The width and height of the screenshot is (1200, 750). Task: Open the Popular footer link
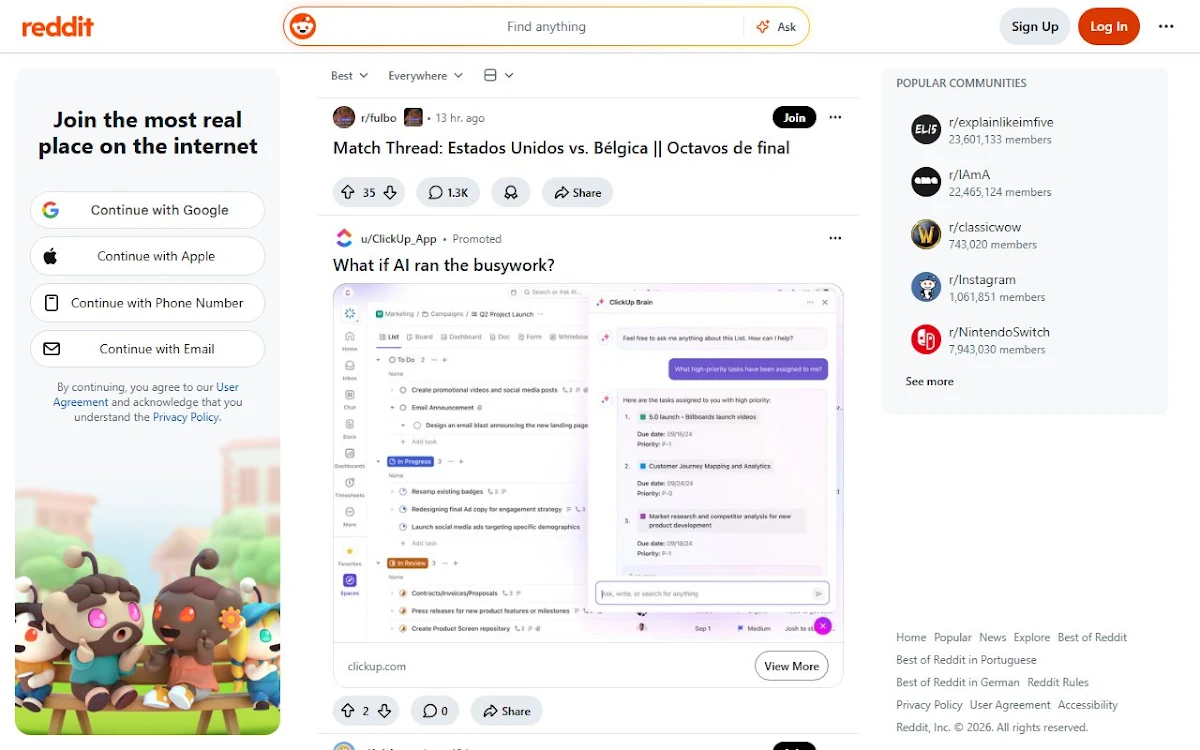[x=953, y=637]
